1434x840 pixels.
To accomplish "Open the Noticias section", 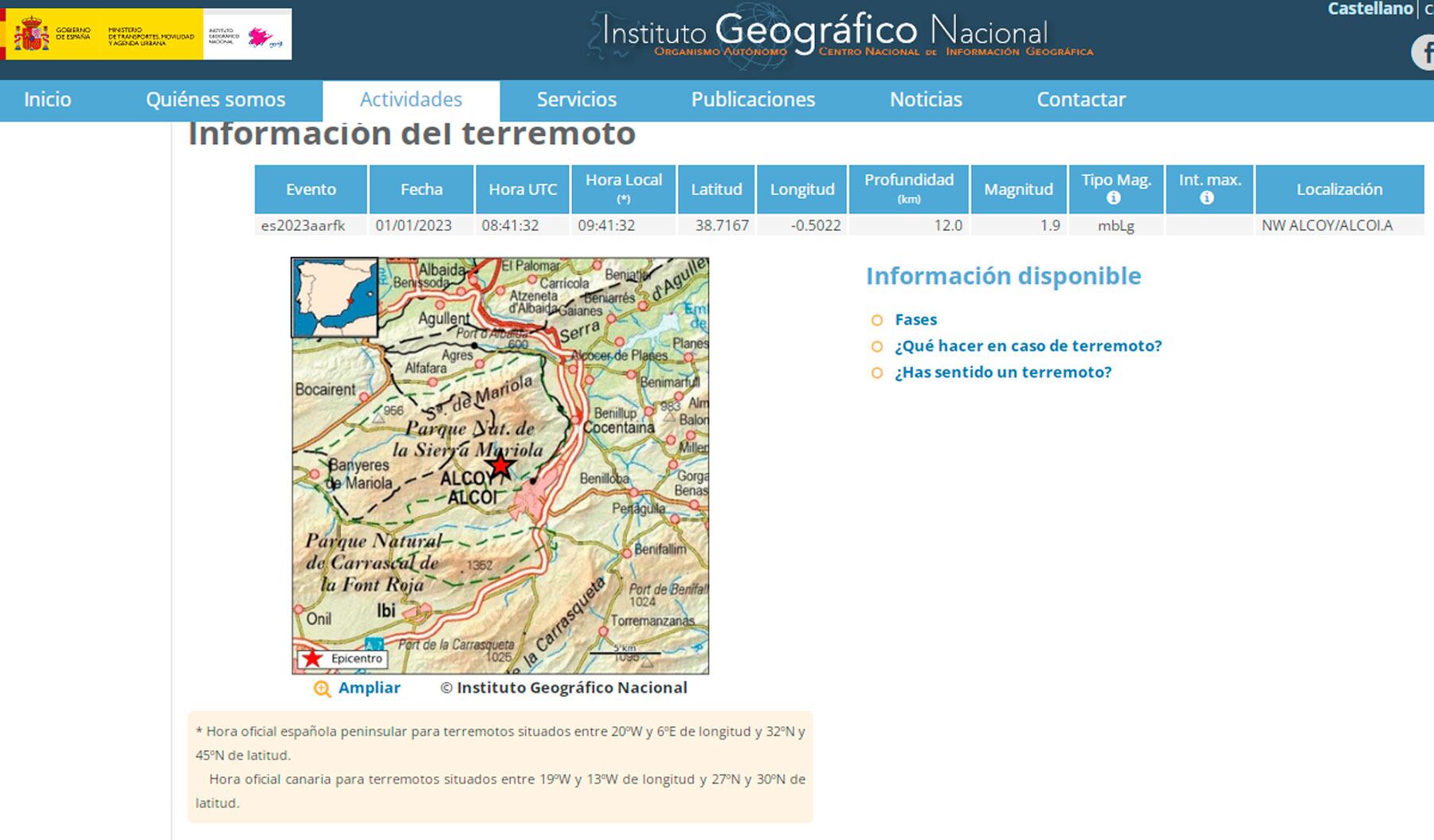I will tap(926, 100).
